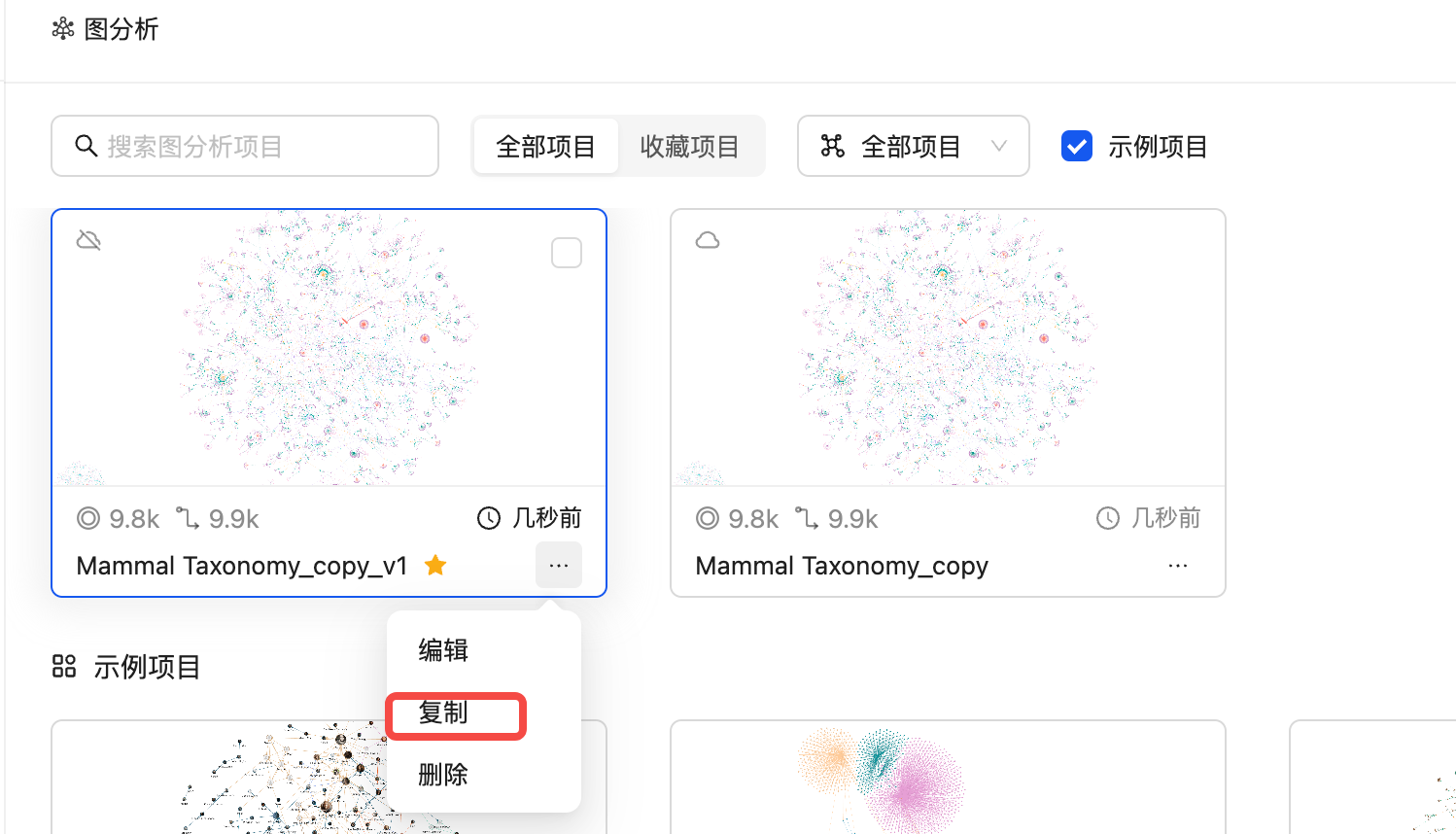The width and height of the screenshot is (1456, 834).
Task: Click the project-type icon in 全部项目 dropdown
Action: coord(833,146)
